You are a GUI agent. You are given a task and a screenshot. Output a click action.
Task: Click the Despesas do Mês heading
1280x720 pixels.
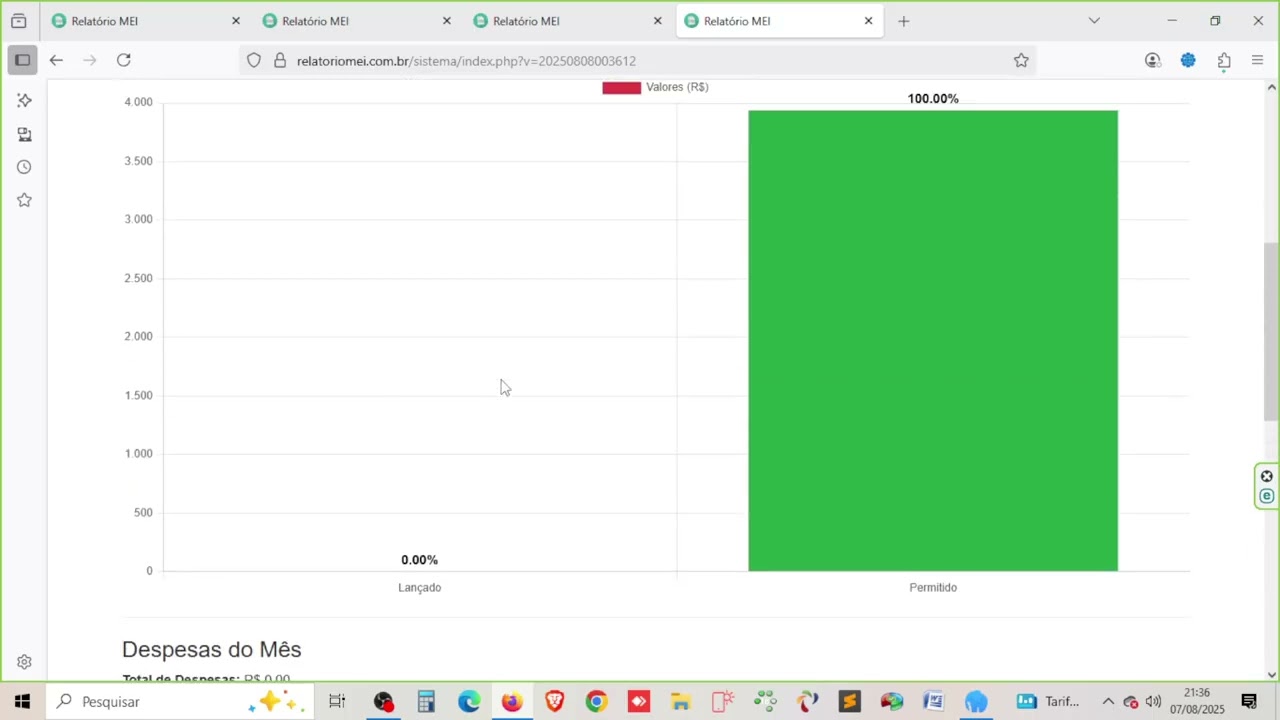pos(211,650)
